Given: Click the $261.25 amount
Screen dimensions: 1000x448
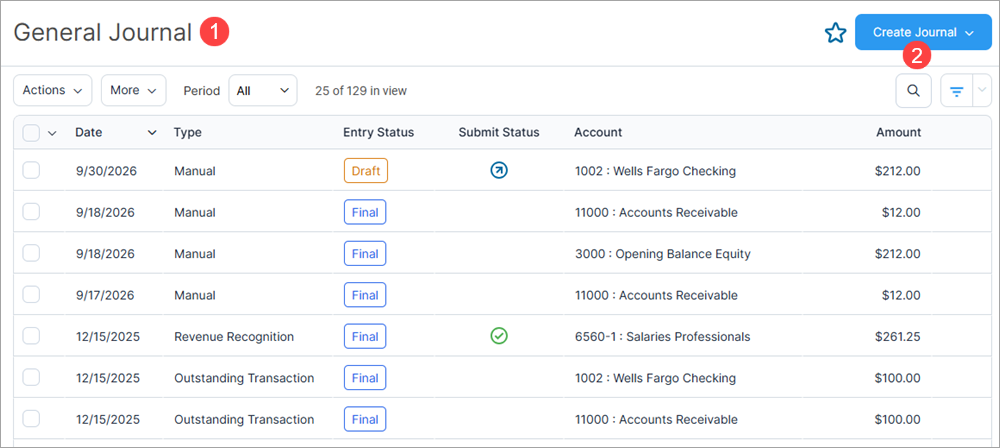Looking at the screenshot, I should [898, 337].
